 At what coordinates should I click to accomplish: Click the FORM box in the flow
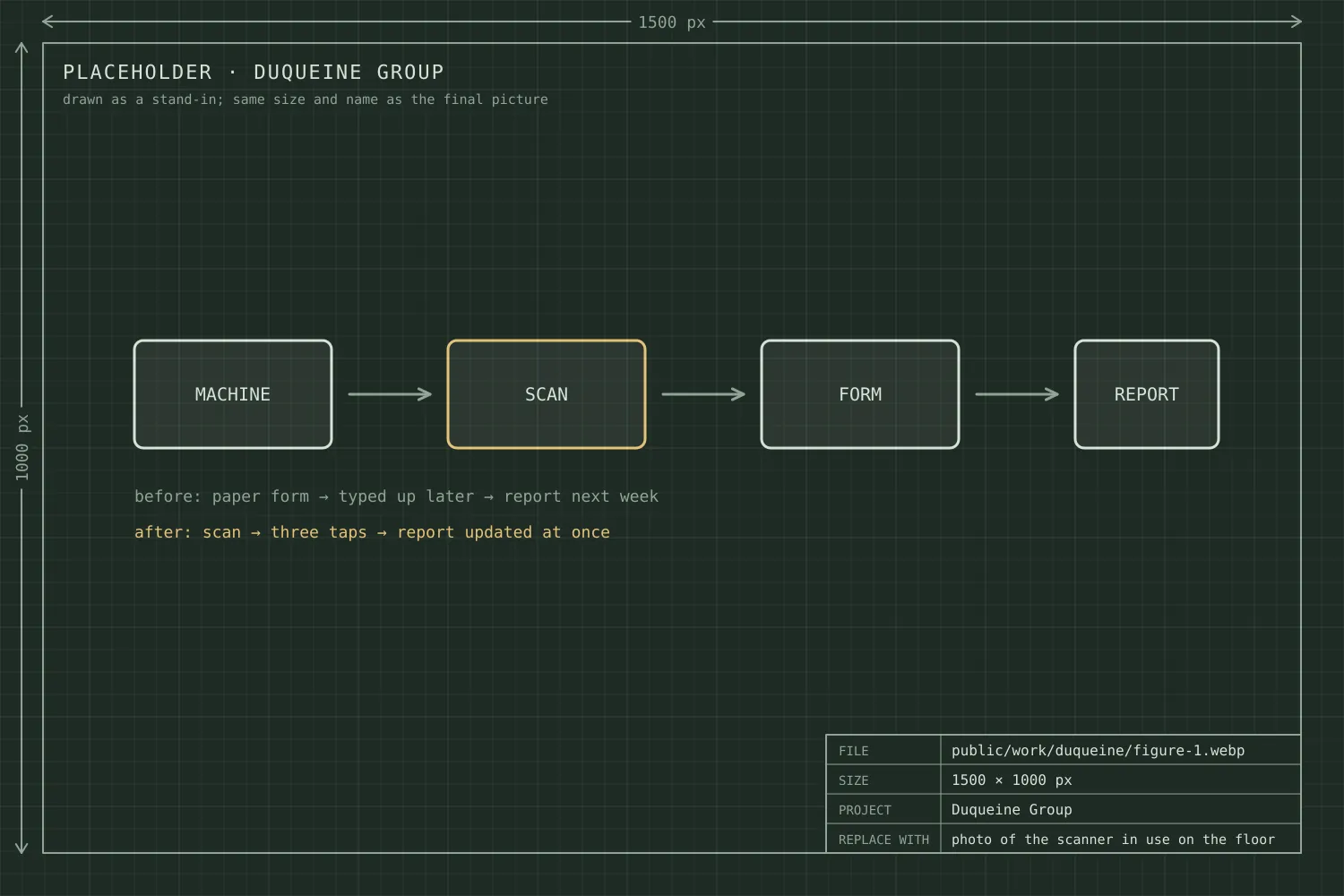pos(860,394)
